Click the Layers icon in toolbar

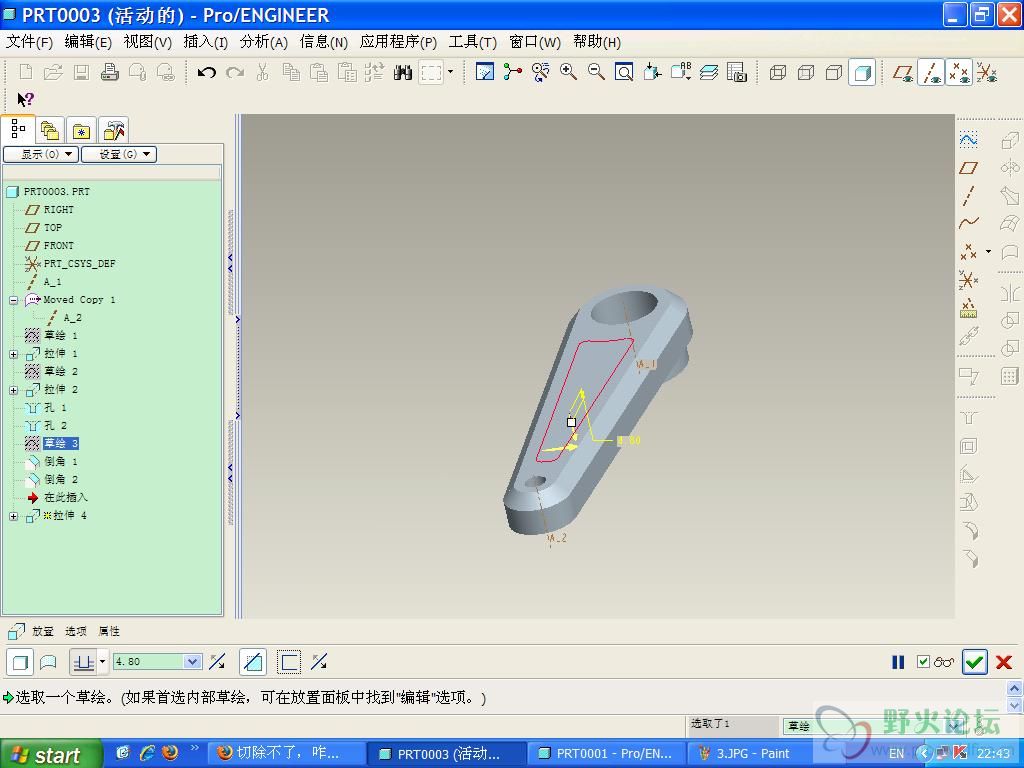pos(709,72)
